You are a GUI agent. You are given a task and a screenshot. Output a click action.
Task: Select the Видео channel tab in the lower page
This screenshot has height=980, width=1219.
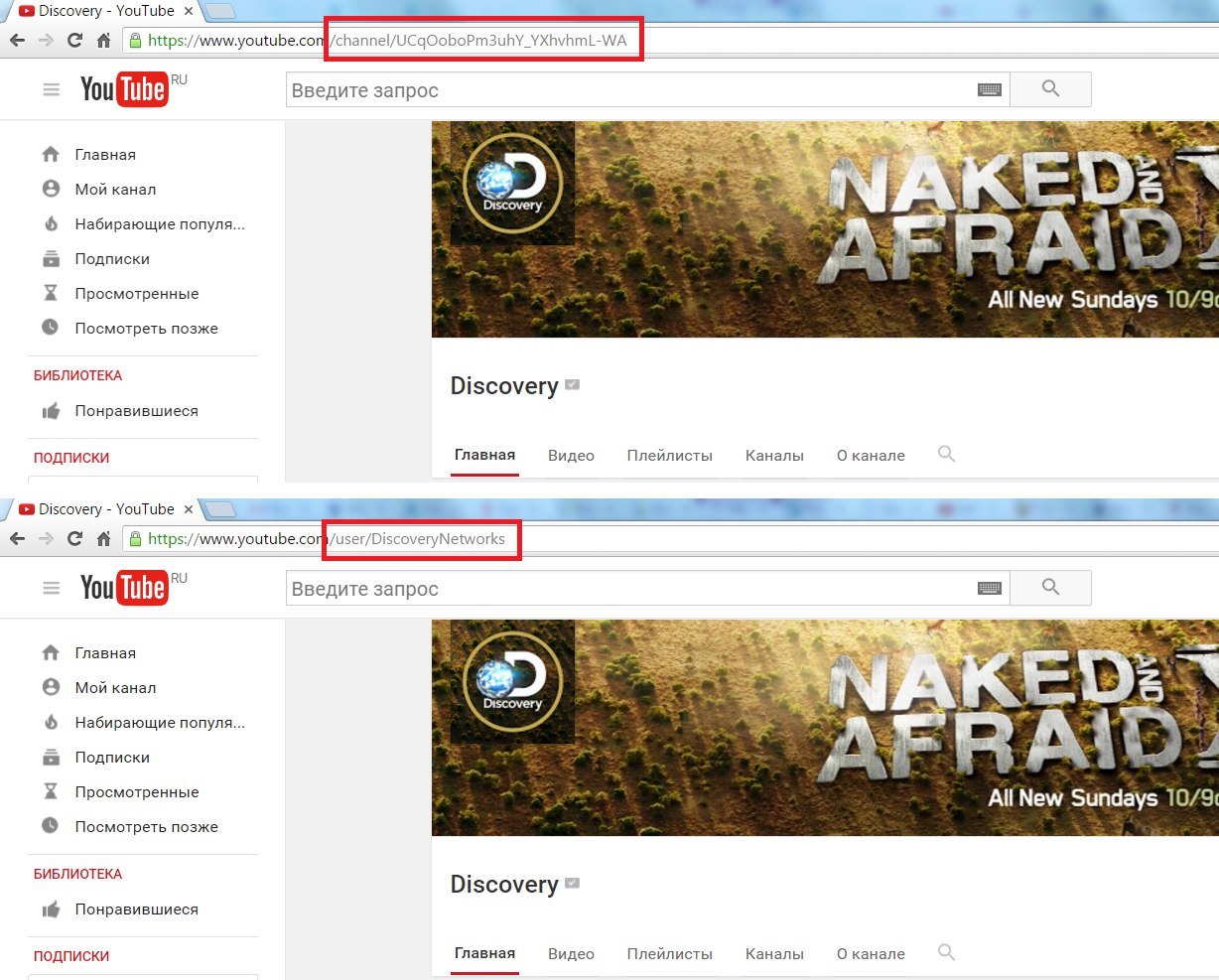tap(571, 953)
